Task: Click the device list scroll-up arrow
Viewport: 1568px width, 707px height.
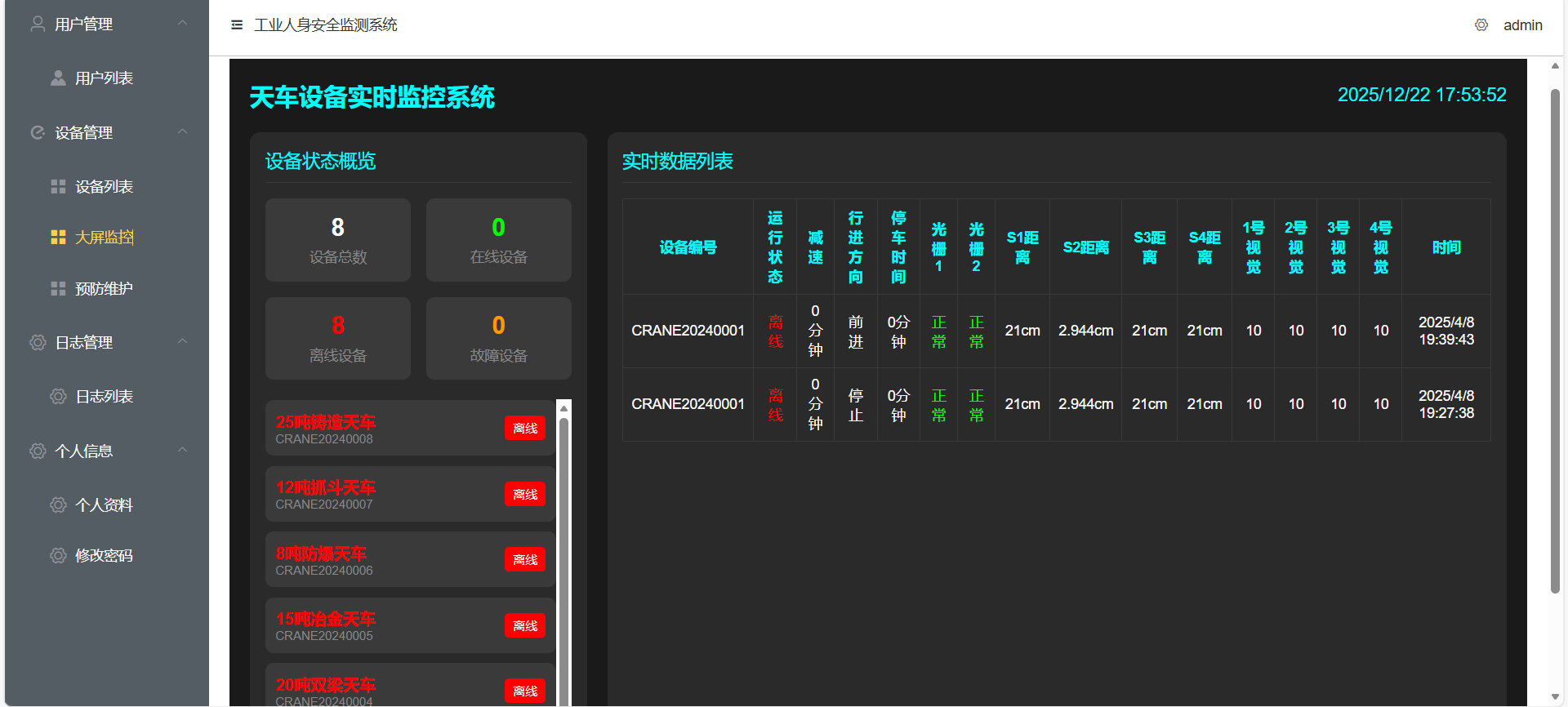Action: pos(563,408)
